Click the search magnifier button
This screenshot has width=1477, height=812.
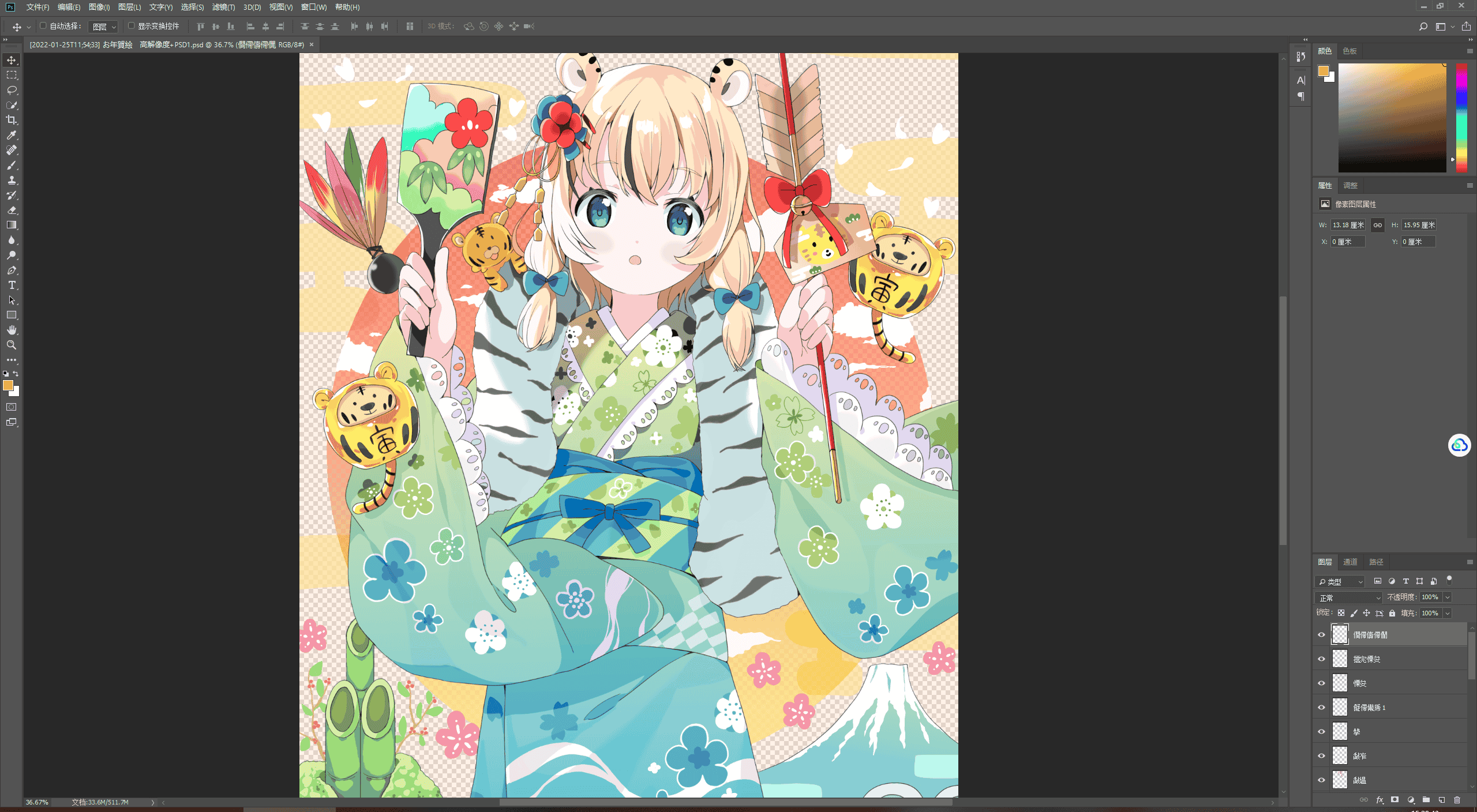[x=1423, y=27]
